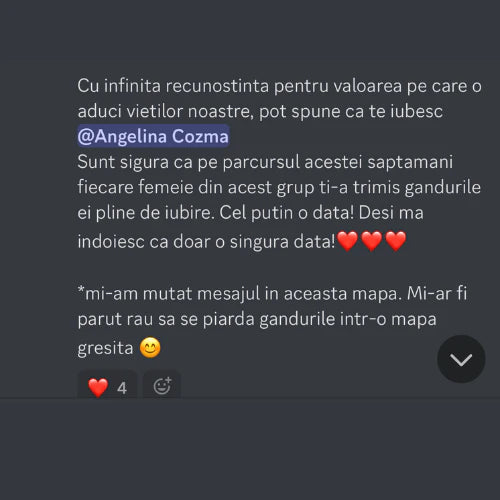Viewport: 500px width, 500px height.
Task: Open the add reaction emoji picker
Action: [x=162, y=386]
